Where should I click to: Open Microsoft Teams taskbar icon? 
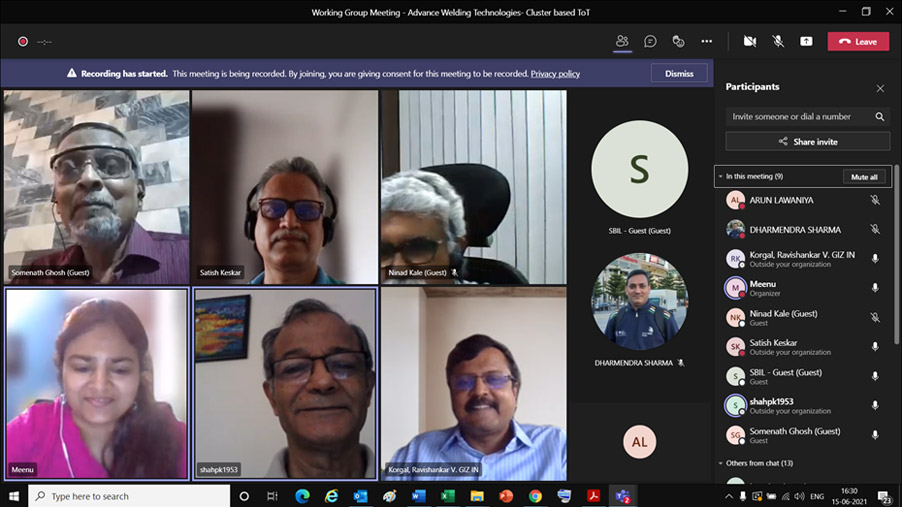click(623, 496)
